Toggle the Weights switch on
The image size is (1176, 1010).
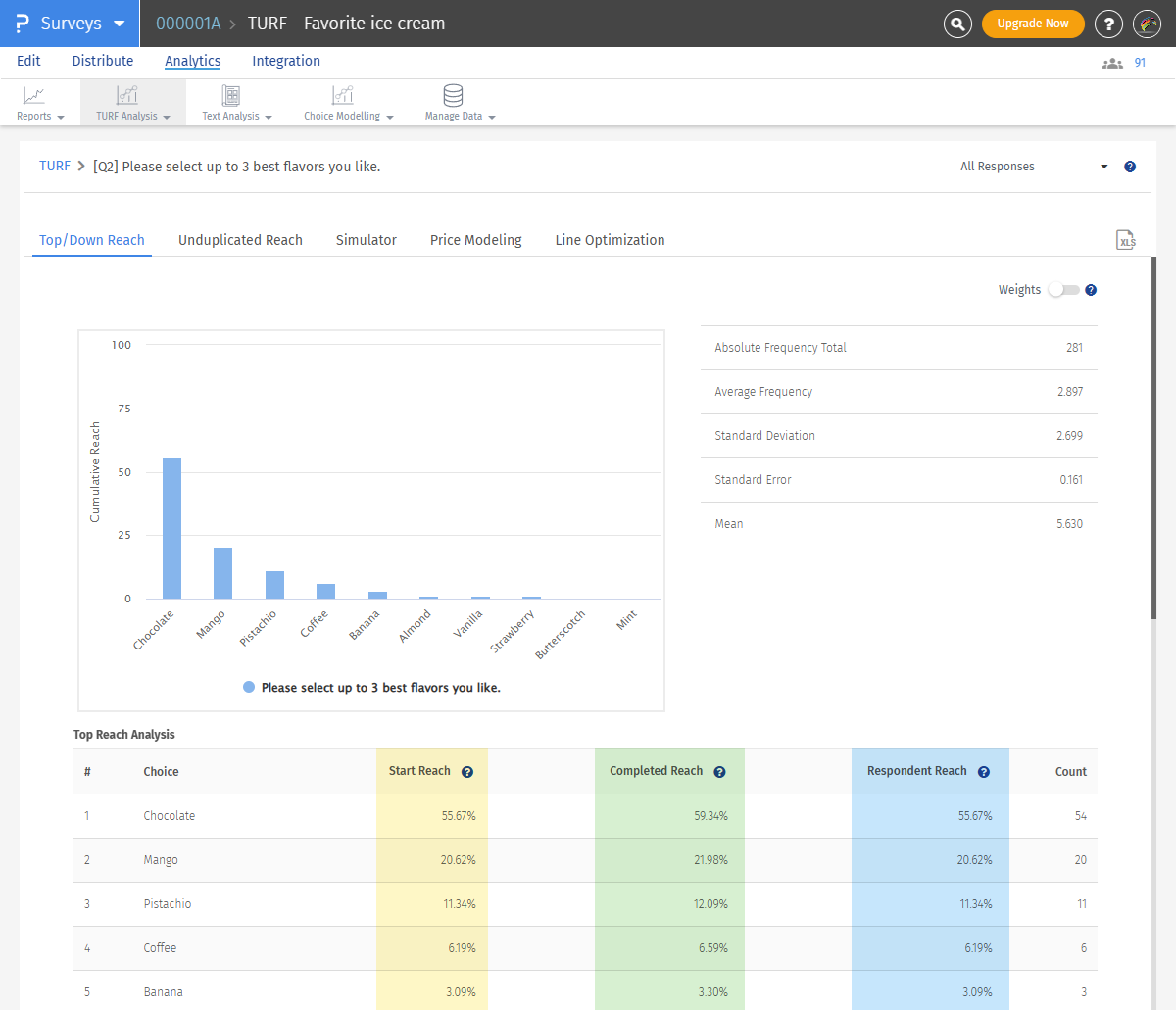click(x=1063, y=290)
